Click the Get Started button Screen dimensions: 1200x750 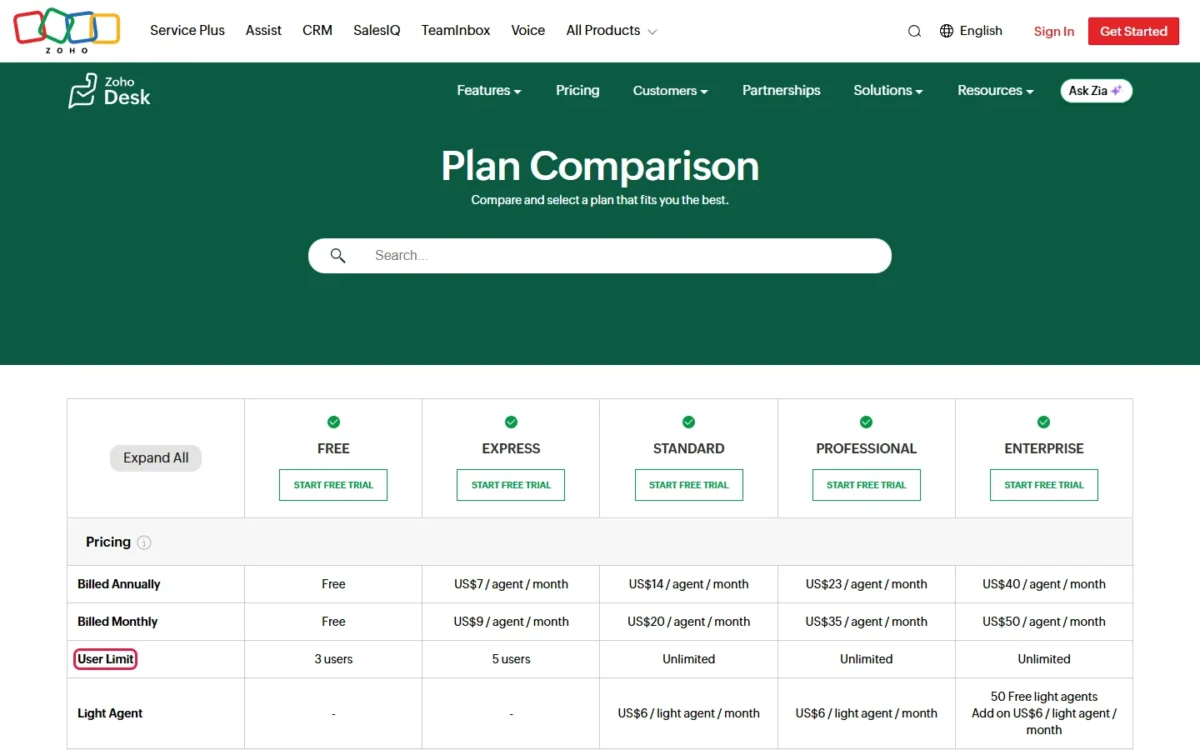point(1134,31)
